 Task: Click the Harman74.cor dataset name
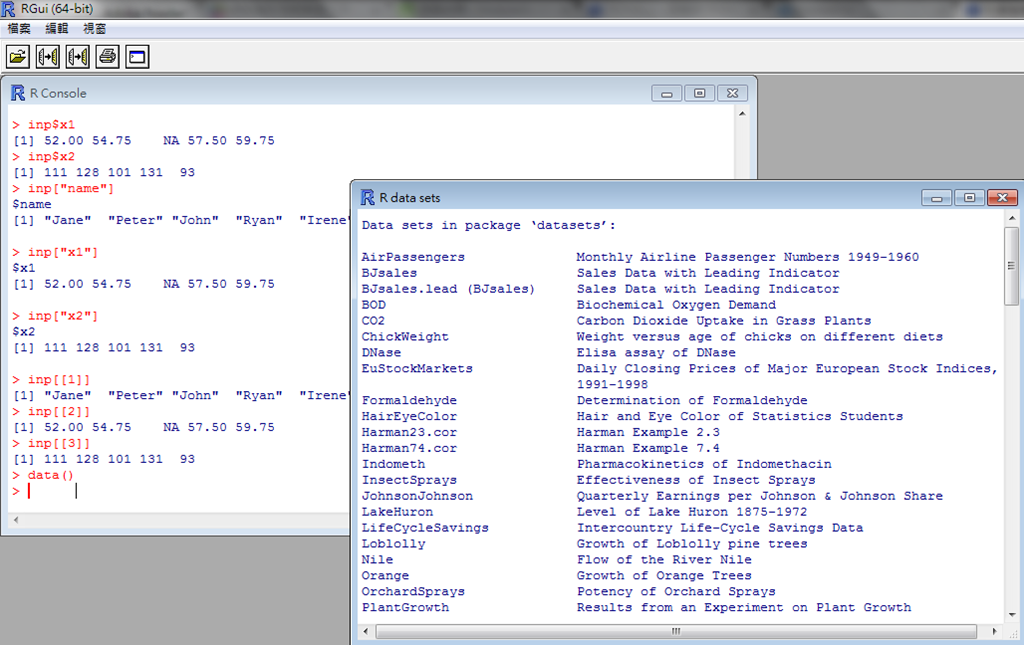[x=409, y=448]
